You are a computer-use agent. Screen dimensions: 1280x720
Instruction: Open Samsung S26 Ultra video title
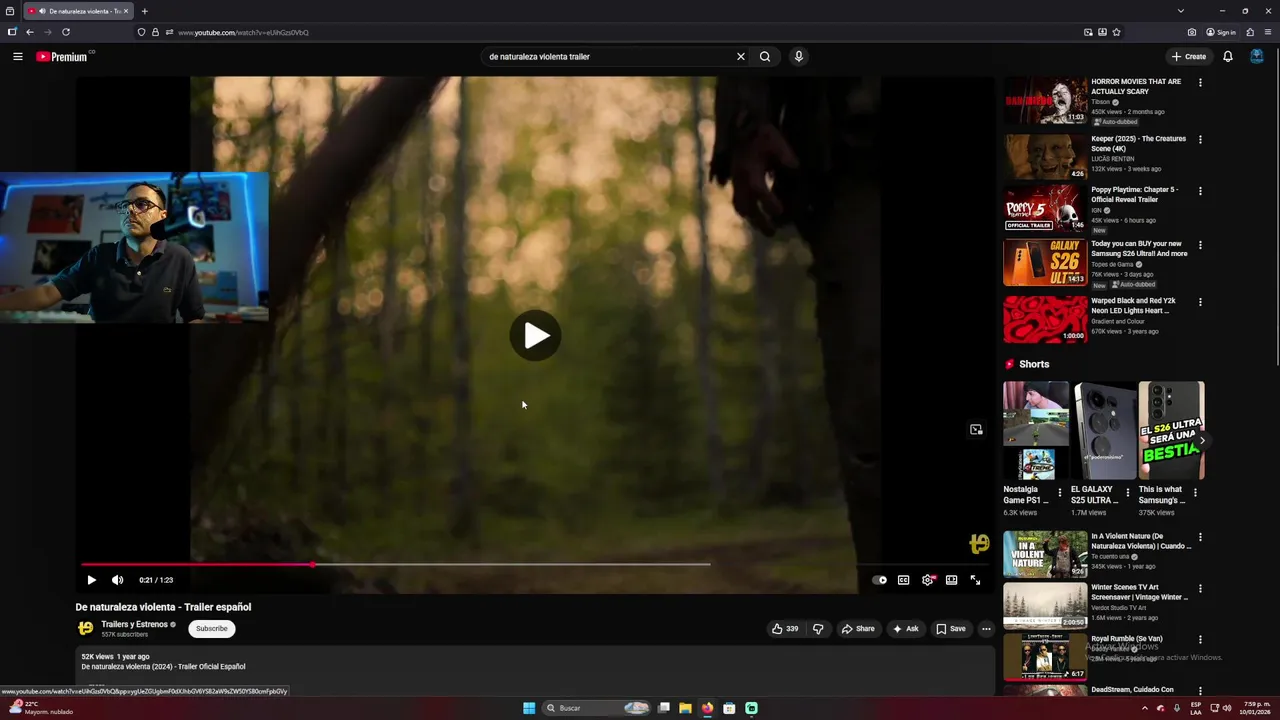pyautogui.click(x=1139, y=249)
